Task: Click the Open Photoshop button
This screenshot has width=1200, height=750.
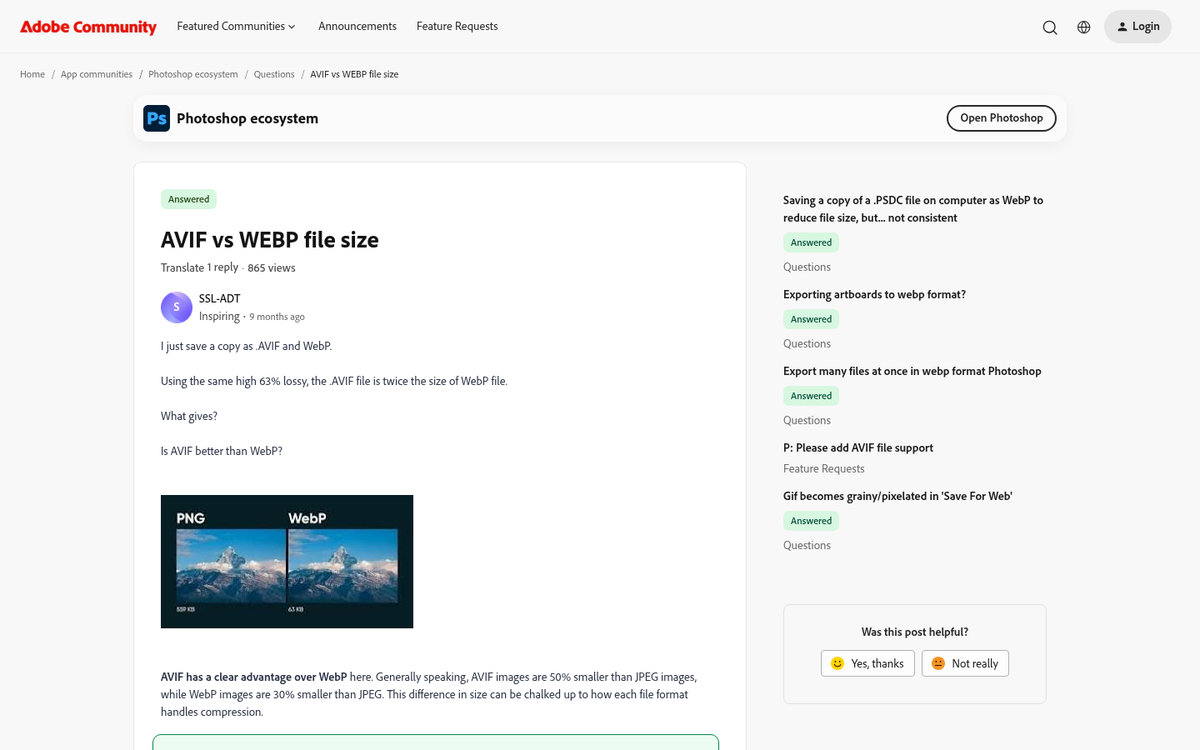Action: click(1001, 118)
